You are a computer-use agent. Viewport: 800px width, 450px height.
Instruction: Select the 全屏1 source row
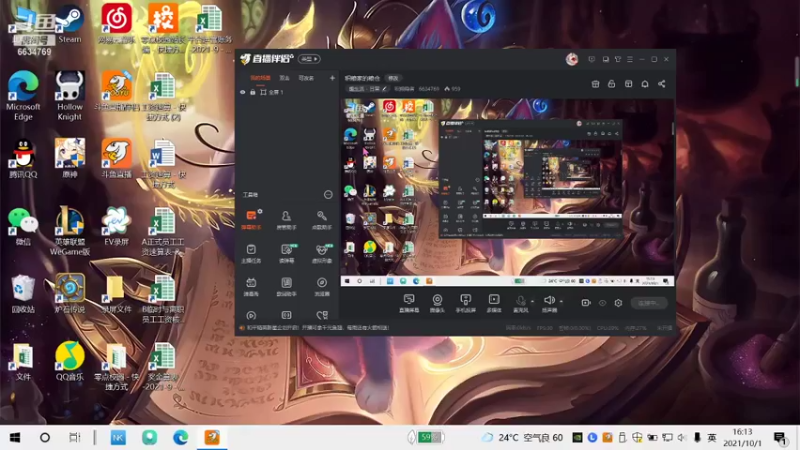288,92
